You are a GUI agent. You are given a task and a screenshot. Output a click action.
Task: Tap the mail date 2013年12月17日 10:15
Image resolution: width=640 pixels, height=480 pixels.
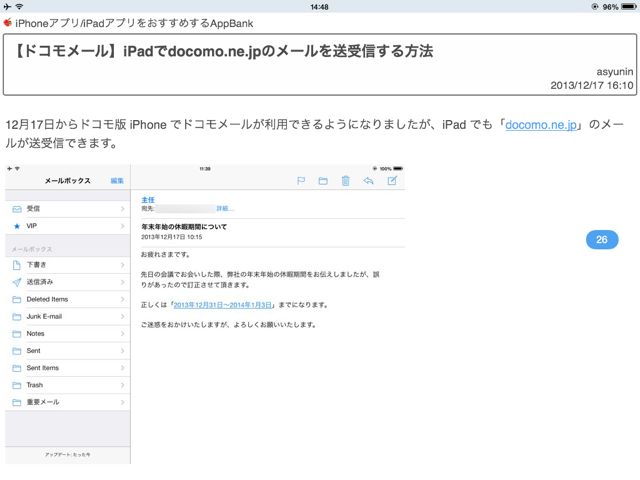(x=171, y=237)
